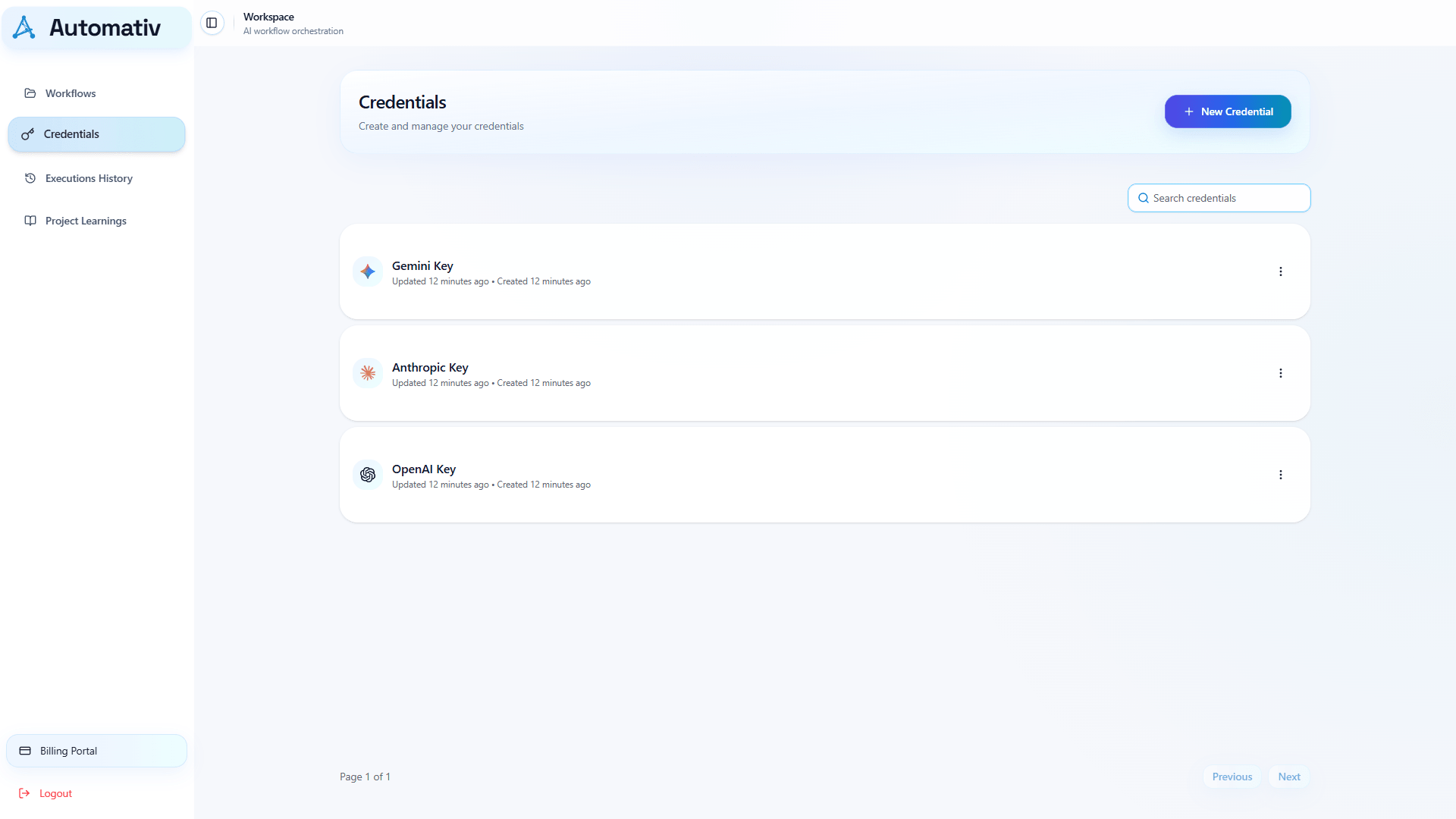1456x819 pixels.
Task: Open Anthropic Key options menu
Action: tap(1281, 373)
